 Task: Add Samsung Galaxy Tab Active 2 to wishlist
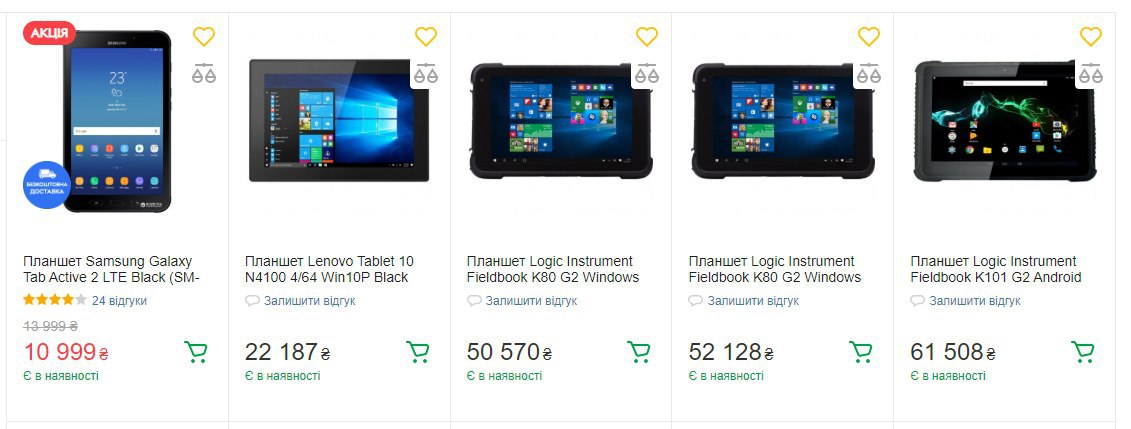tap(204, 36)
